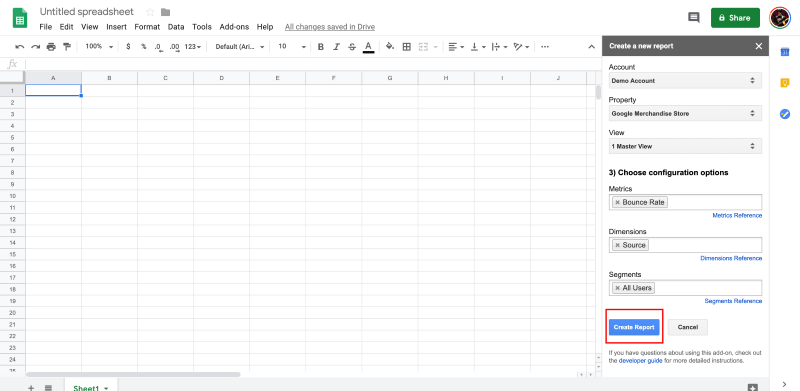The width and height of the screenshot is (800, 391).
Task: Open the Property Google Merchandise Store dropdown
Action: [x=685, y=113]
